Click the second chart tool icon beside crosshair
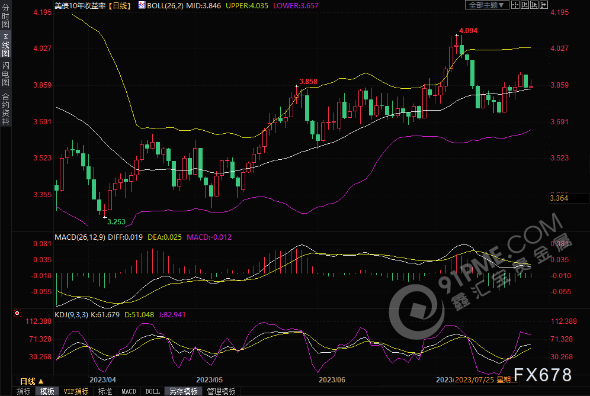The height and width of the screenshot is (396, 590). pyautogui.click(x=525, y=5)
